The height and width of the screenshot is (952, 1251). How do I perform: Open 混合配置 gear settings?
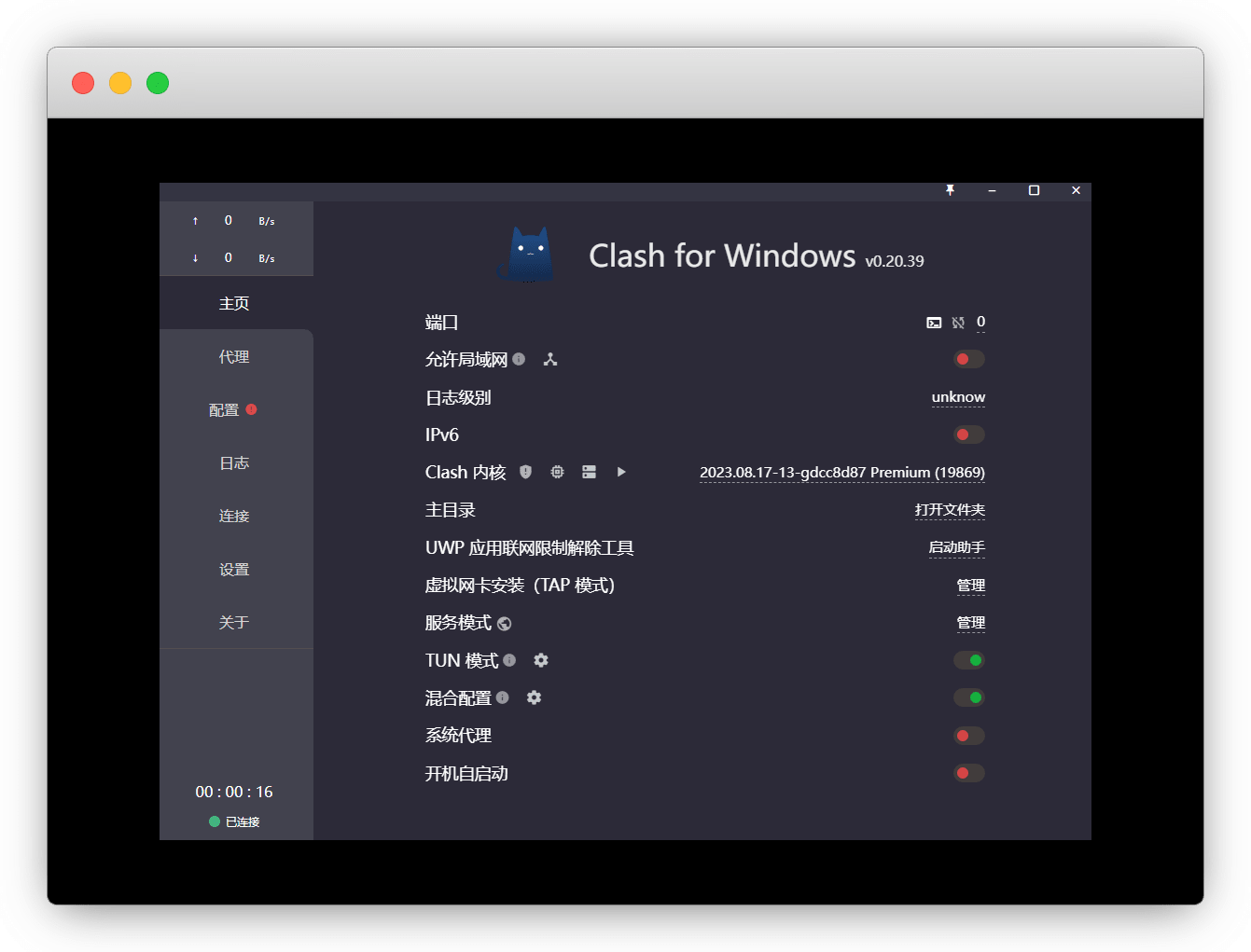534,697
